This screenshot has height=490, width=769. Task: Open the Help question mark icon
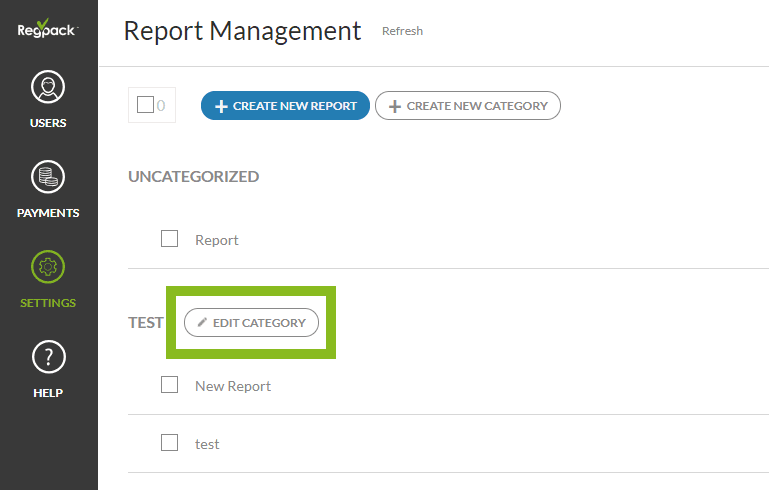(x=48, y=357)
